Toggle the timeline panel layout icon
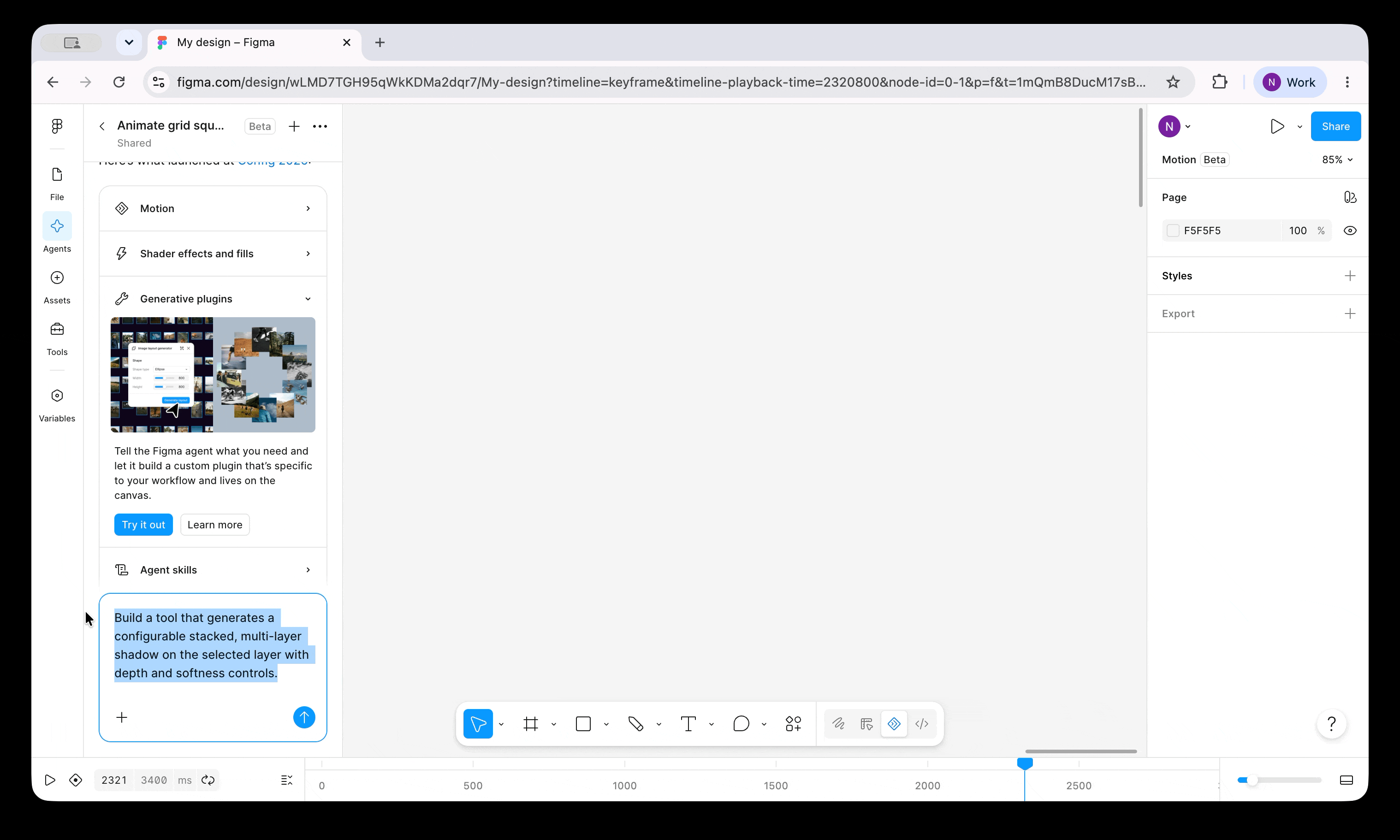This screenshot has height=840, width=1400. tap(1346, 780)
